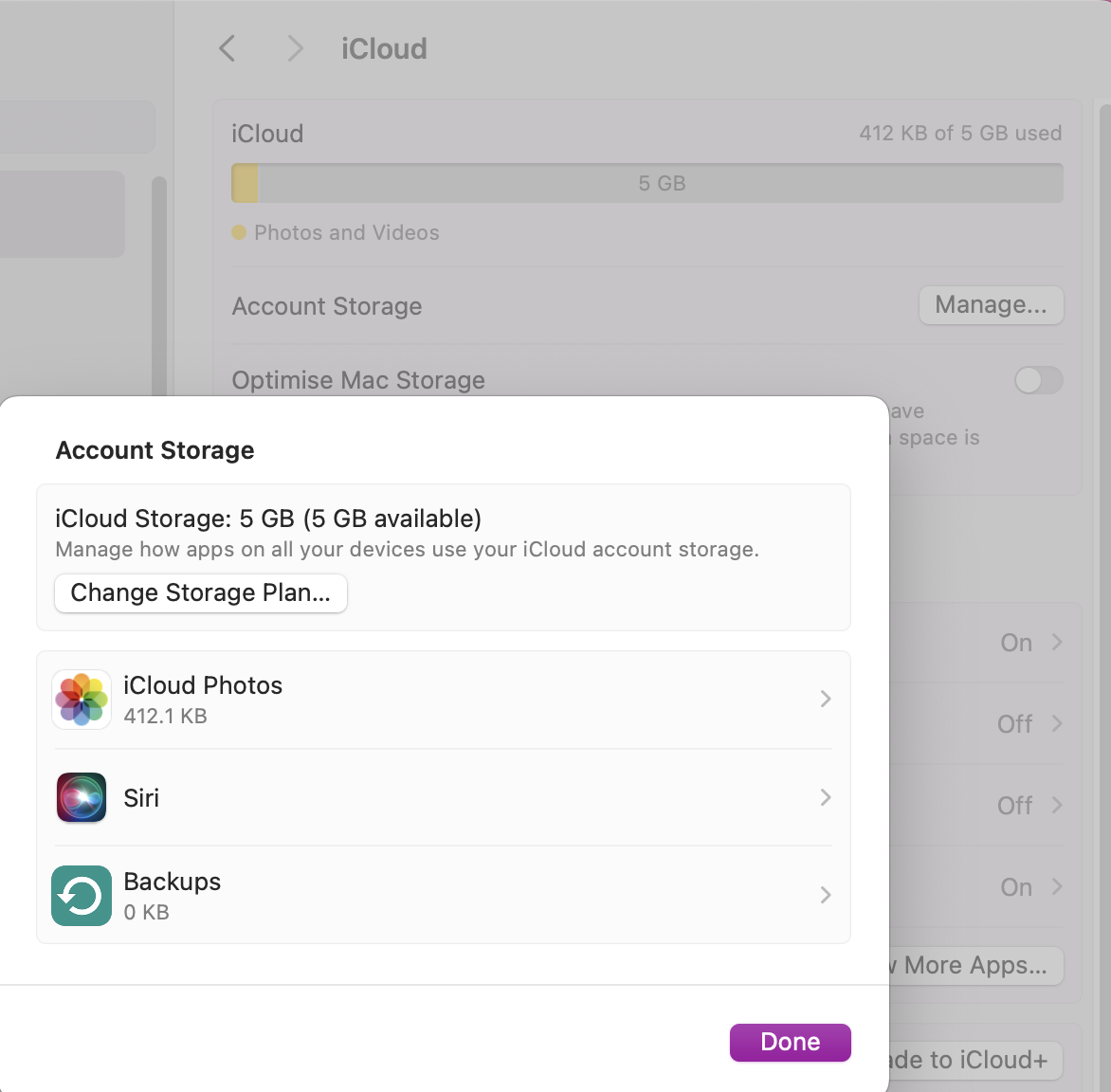Click the 'Optimise Mac Storage' label

(x=357, y=380)
